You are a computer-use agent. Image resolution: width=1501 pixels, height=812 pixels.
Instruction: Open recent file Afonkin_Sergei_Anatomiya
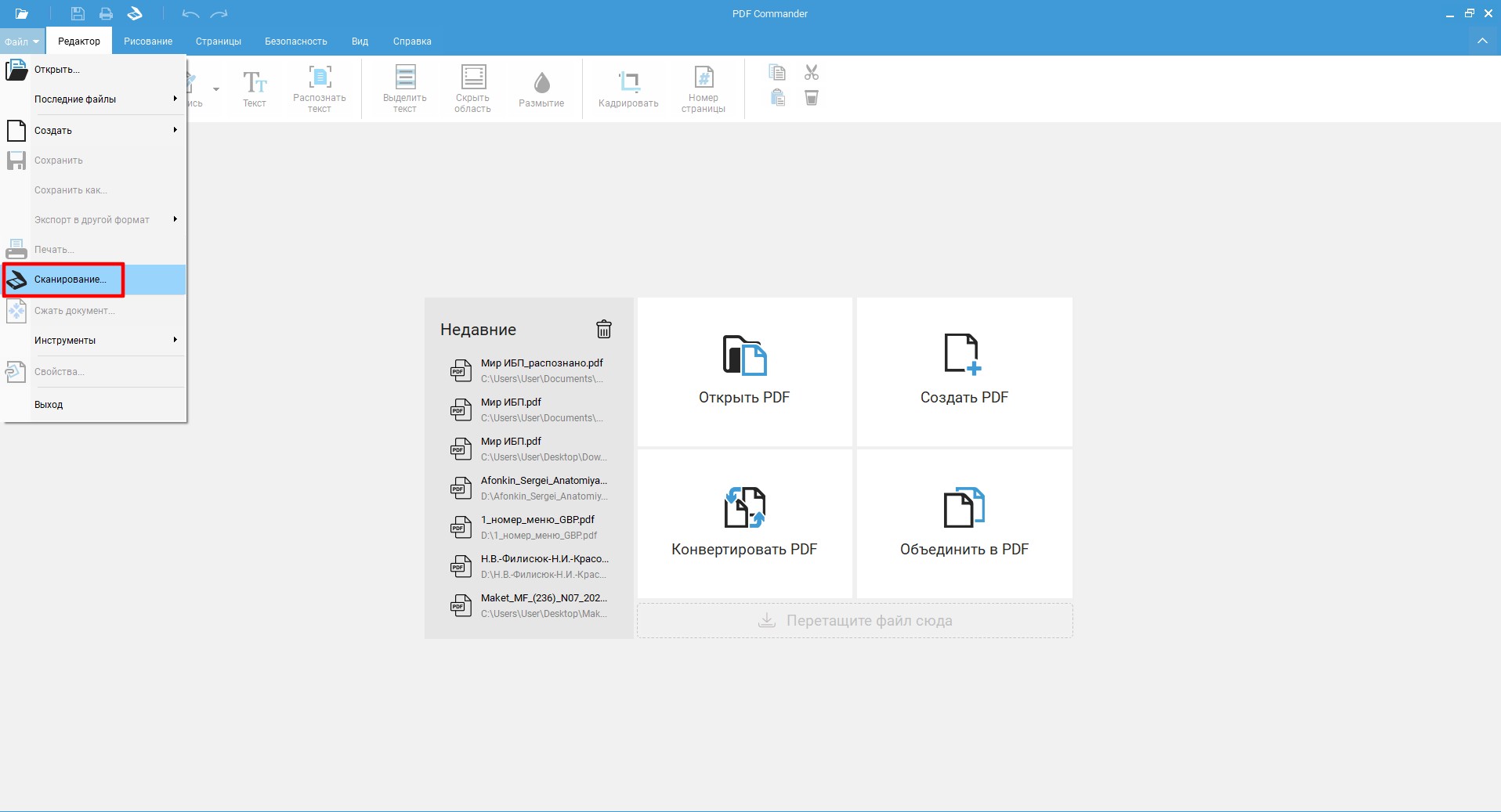[x=529, y=488]
